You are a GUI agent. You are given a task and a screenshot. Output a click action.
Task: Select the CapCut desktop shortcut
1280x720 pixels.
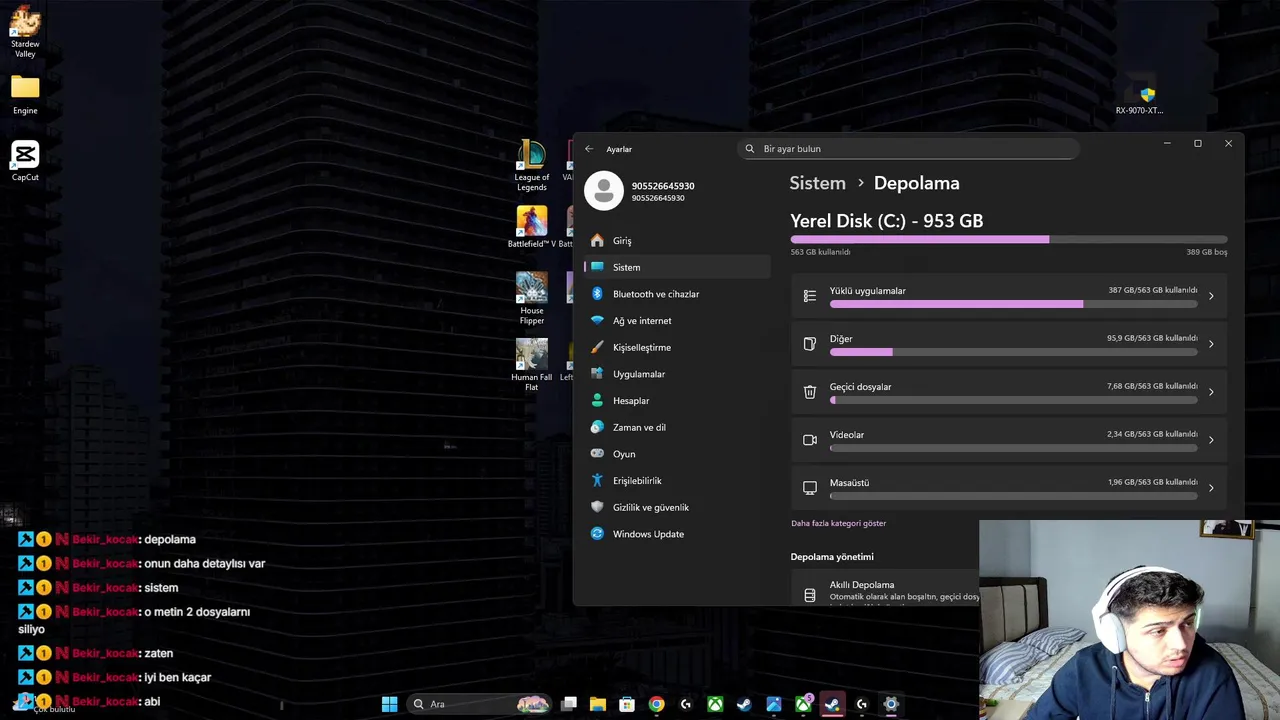point(25,162)
